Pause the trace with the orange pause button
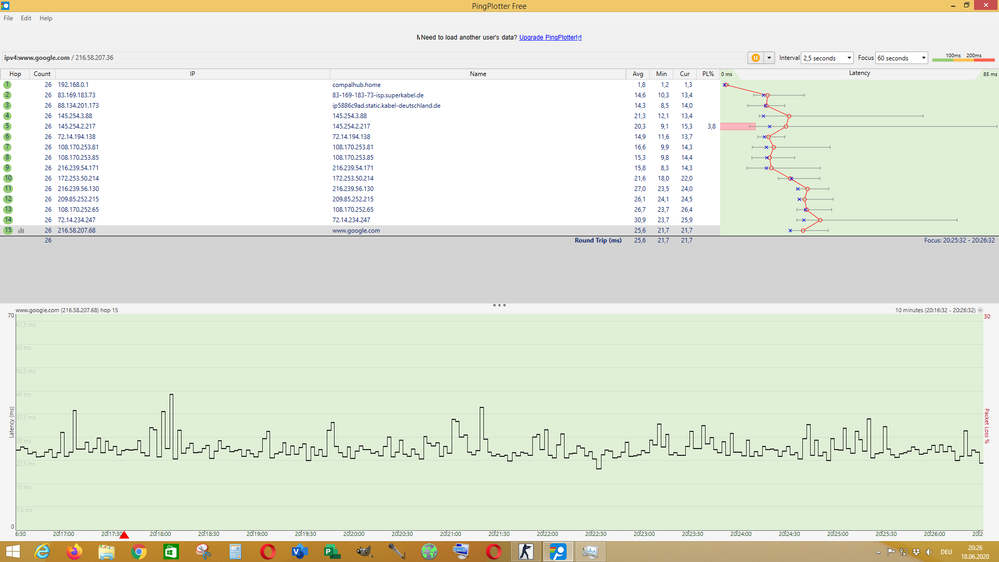 click(756, 57)
